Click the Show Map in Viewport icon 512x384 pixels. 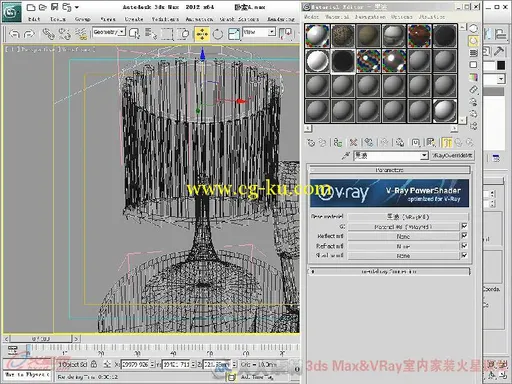pyautogui.click(x=431, y=143)
